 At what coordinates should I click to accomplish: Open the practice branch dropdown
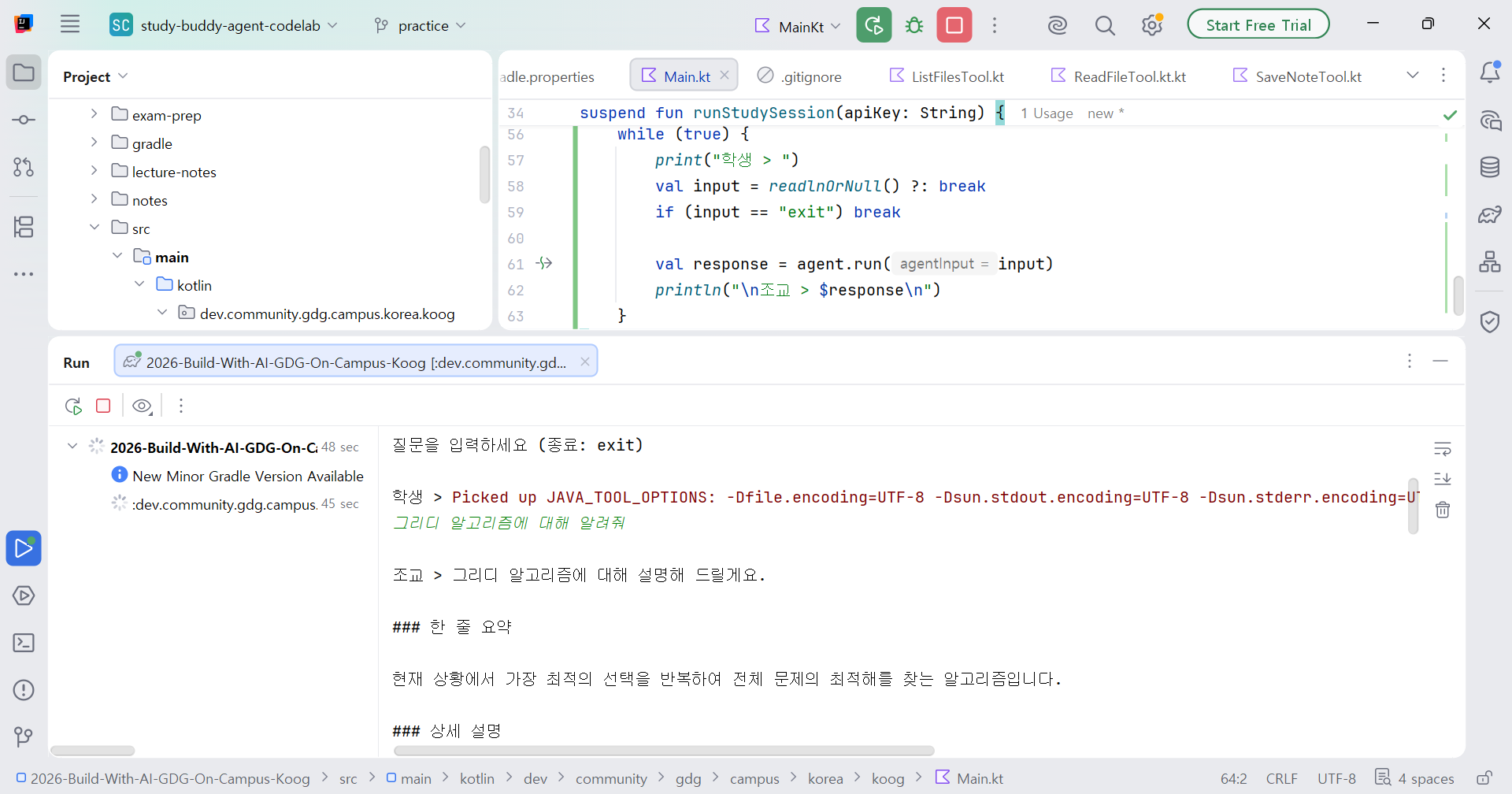(421, 25)
